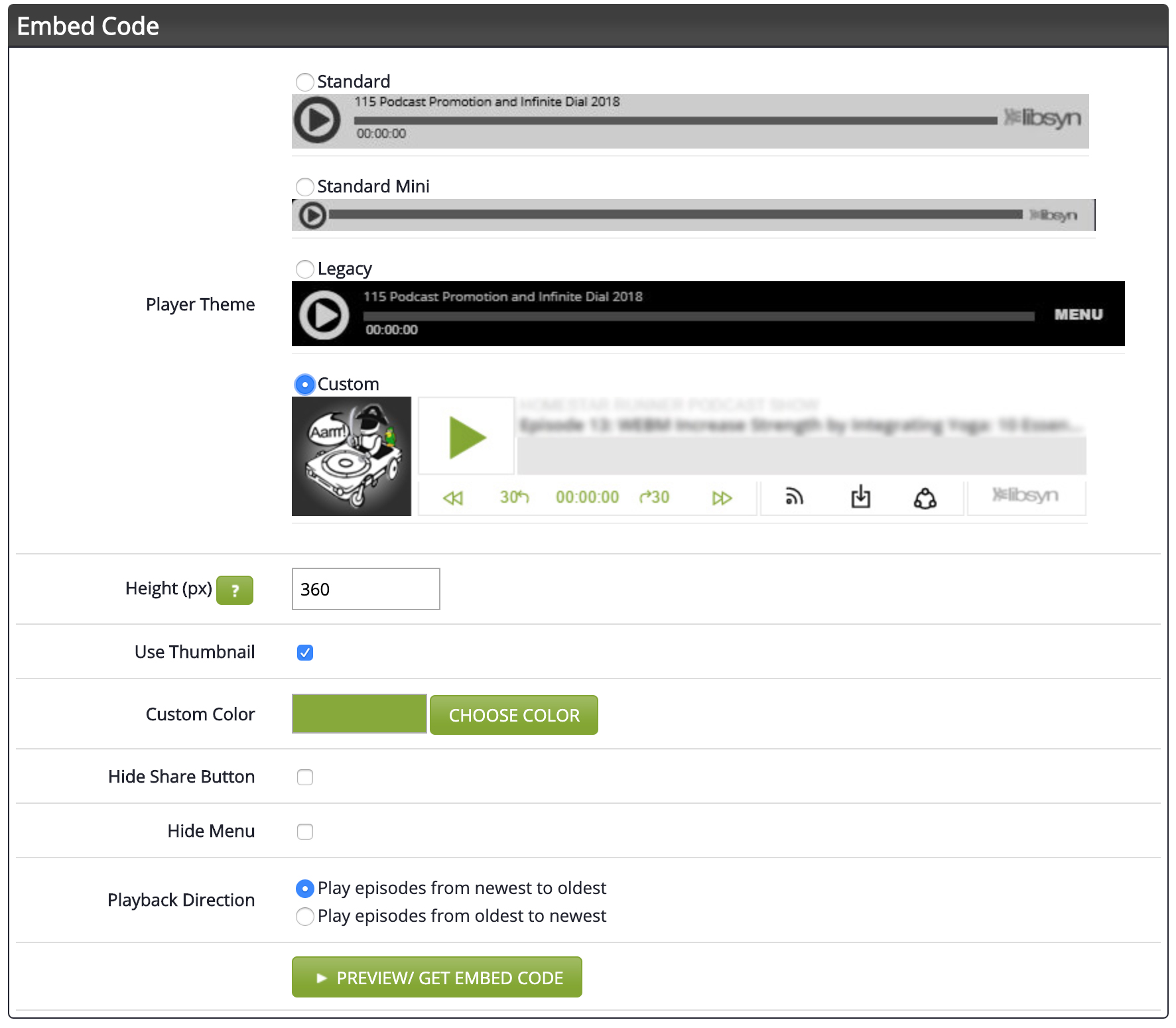This screenshot has width=1176, height=1028.
Task: Select play episodes from oldest to newest
Action: [x=304, y=917]
